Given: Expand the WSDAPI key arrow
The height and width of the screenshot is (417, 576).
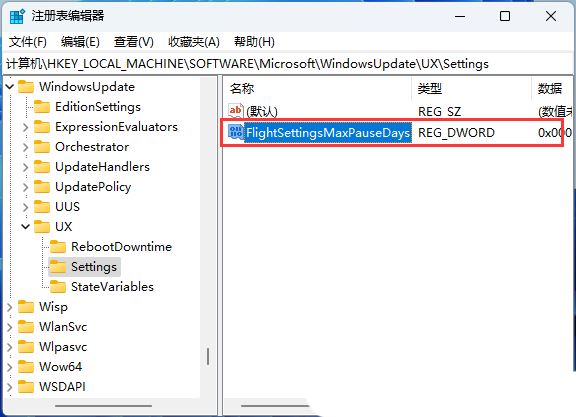Looking at the screenshot, I should pos(10,387).
